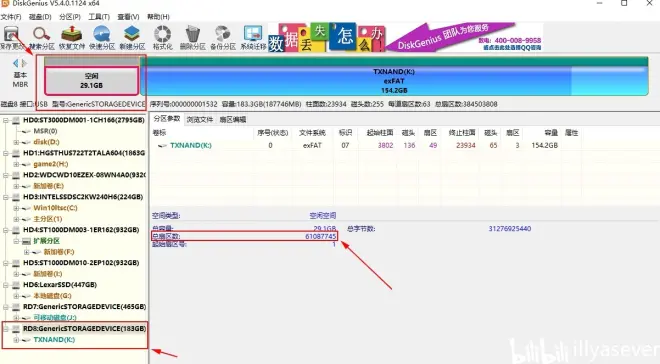660x364 pixels.
Task: Launch the Recover Files (恢复文件) tool
Action: pyautogui.click(x=72, y=38)
